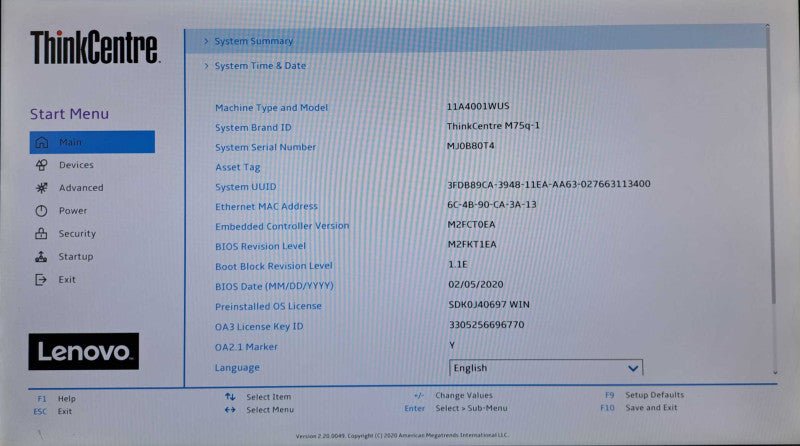Click the Security lock icon
The image size is (800, 446).
[41, 233]
